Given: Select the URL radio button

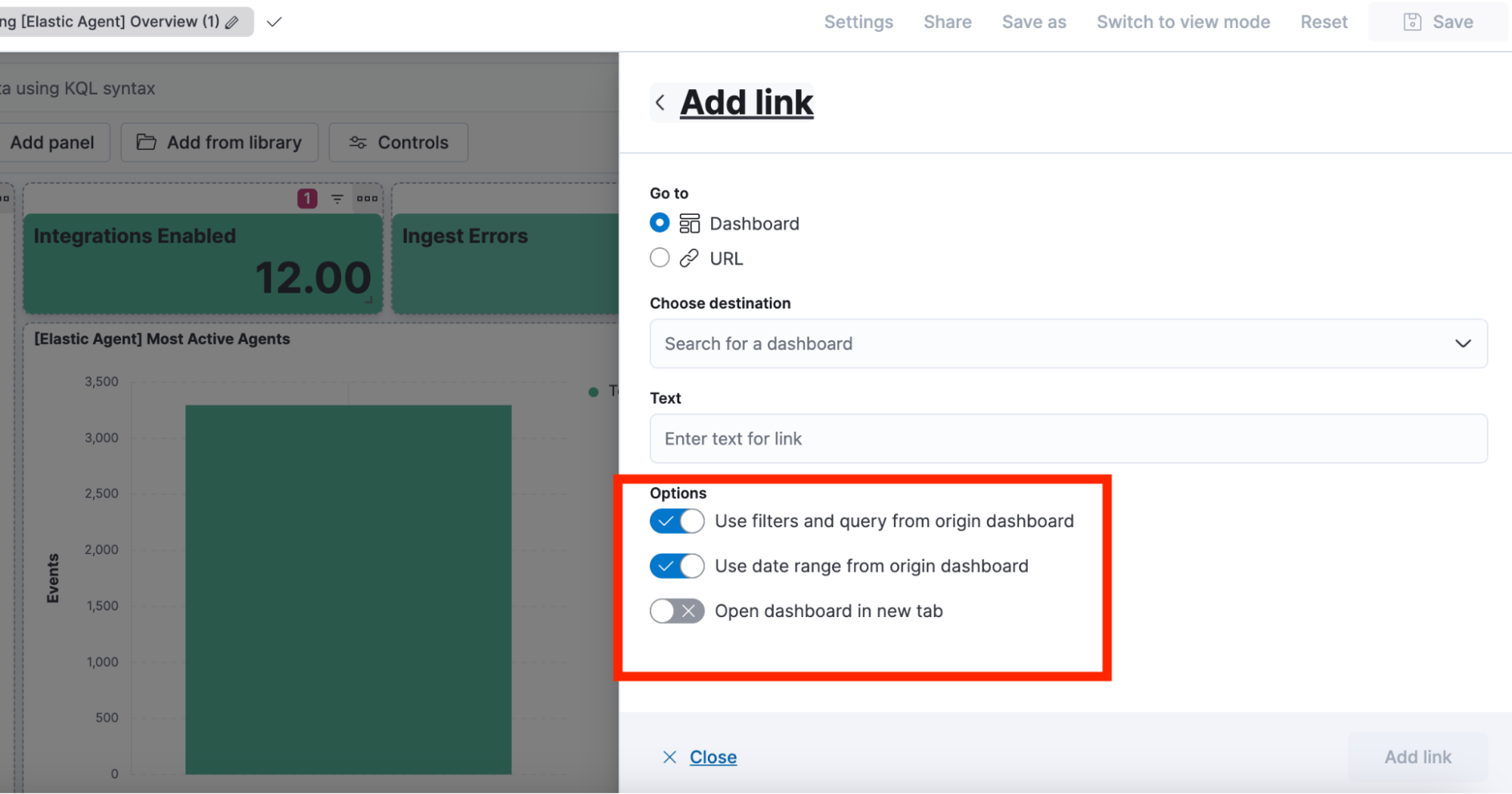Looking at the screenshot, I should click(x=660, y=258).
